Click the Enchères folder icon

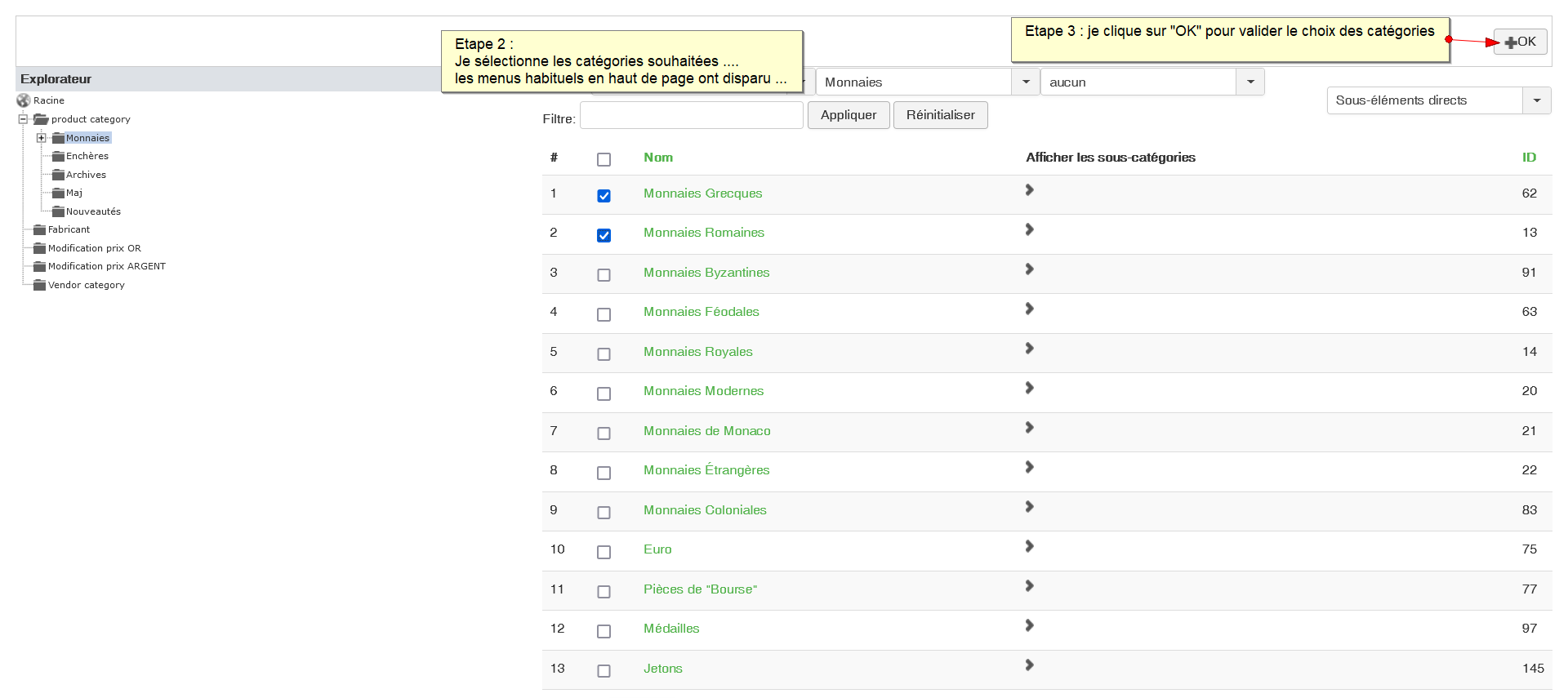pyautogui.click(x=58, y=156)
